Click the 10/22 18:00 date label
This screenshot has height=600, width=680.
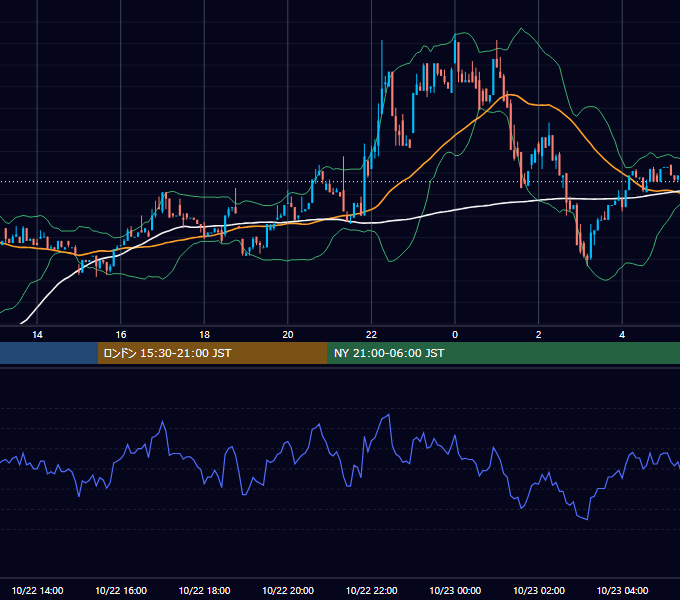(x=204, y=590)
